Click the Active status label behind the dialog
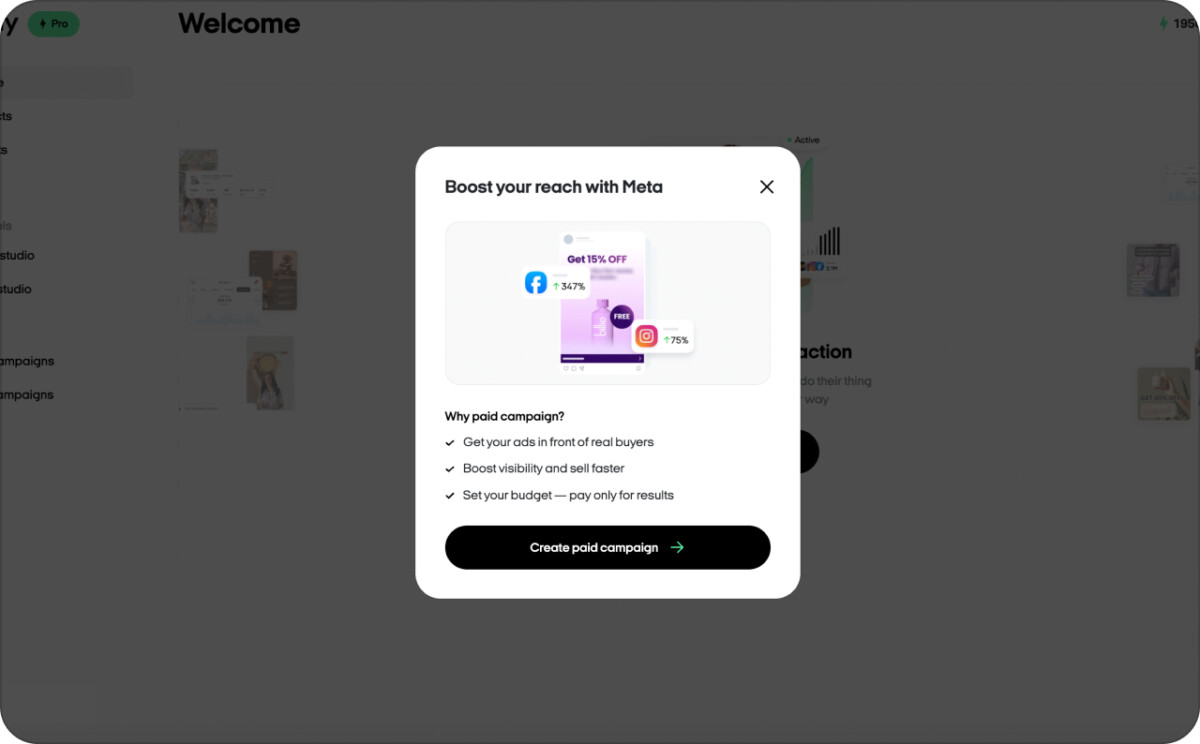 (x=803, y=140)
